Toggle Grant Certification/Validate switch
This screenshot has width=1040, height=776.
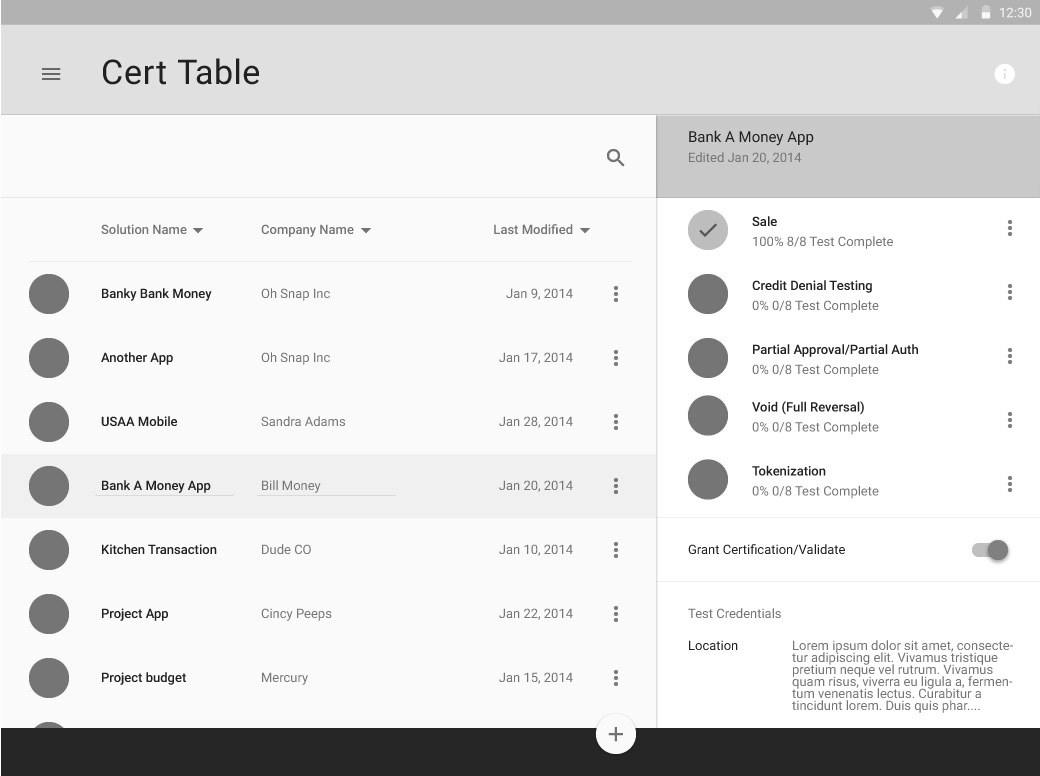(x=991, y=550)
